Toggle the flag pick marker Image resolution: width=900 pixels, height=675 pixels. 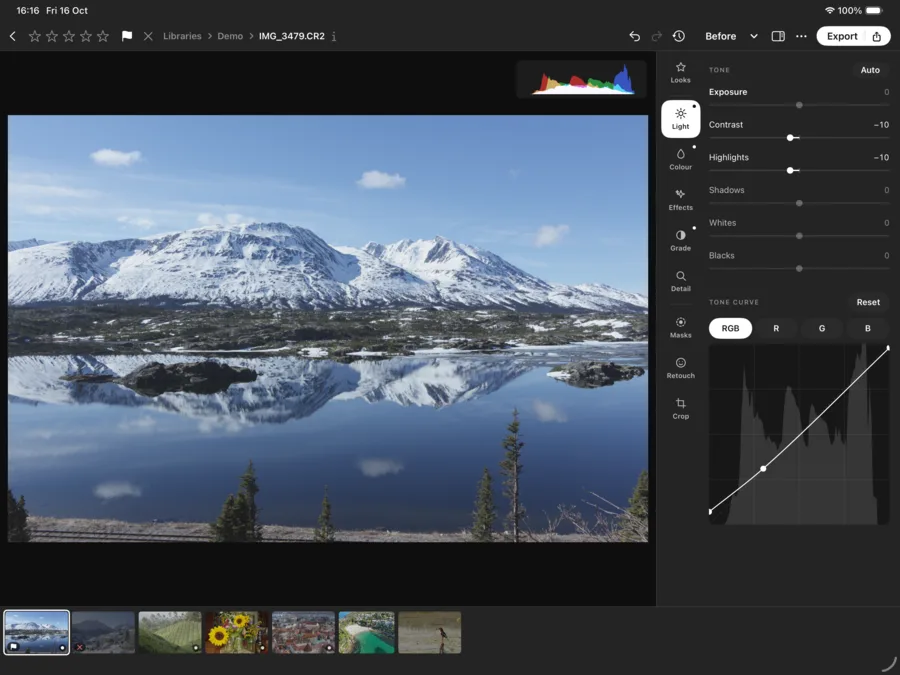coord(127,36)
